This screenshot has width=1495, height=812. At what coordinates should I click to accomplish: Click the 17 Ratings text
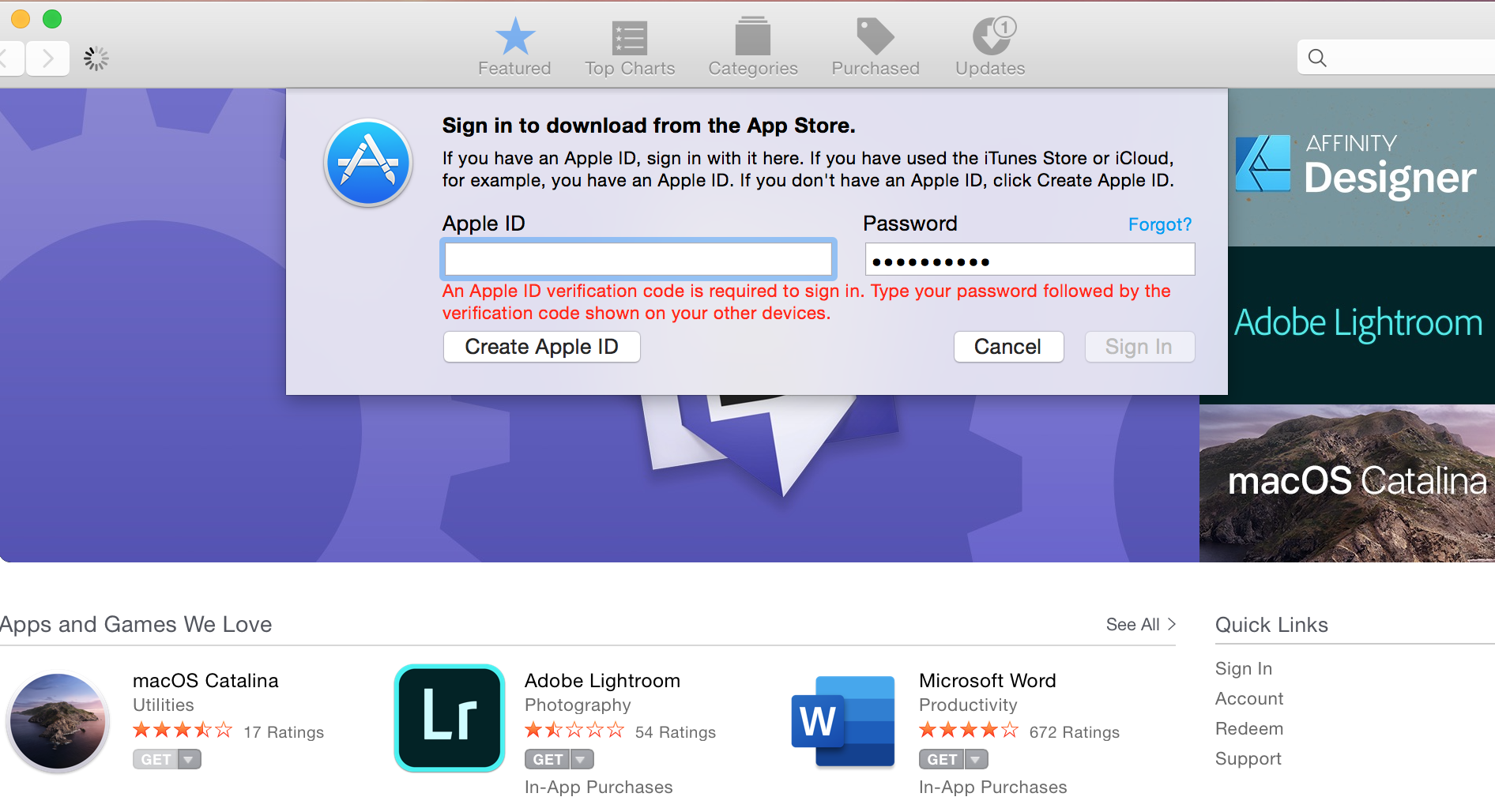(x=284, y=732)
